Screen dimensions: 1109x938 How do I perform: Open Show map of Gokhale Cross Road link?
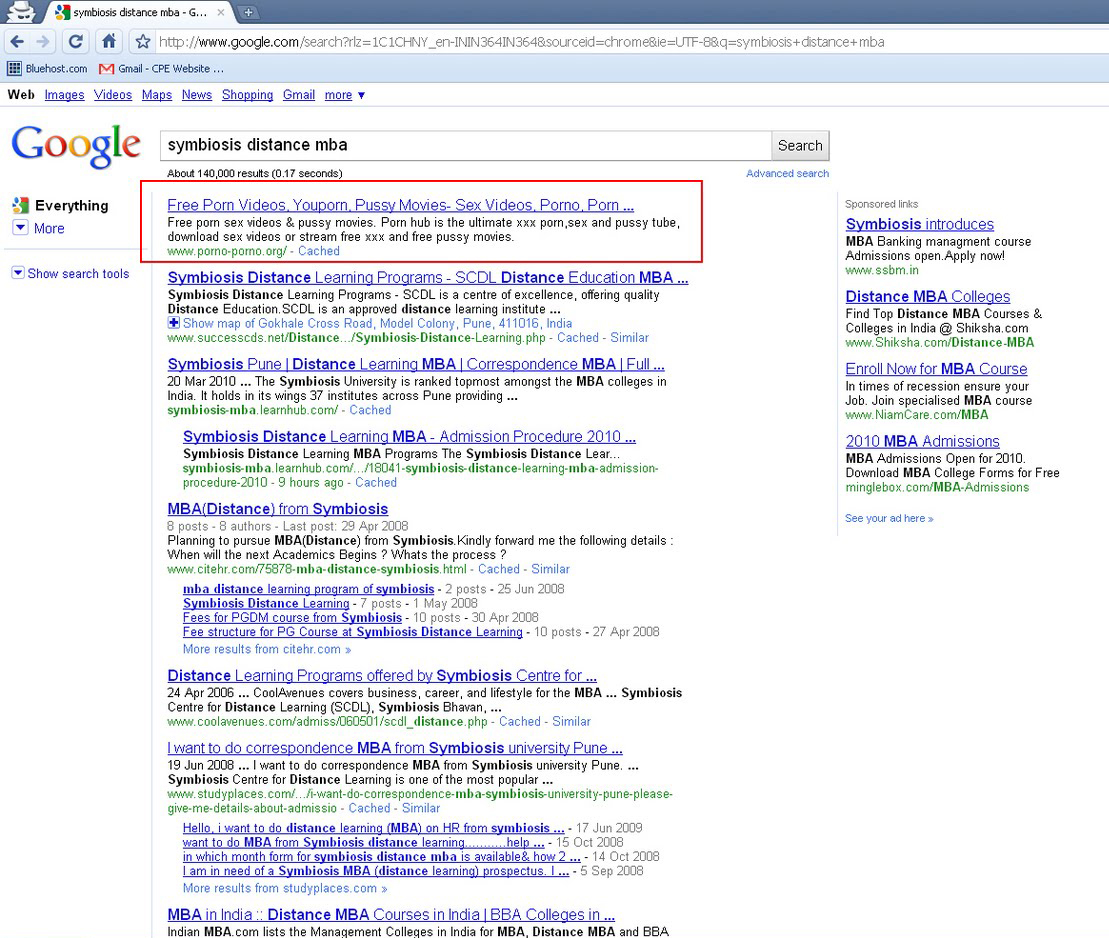[378, 323]
